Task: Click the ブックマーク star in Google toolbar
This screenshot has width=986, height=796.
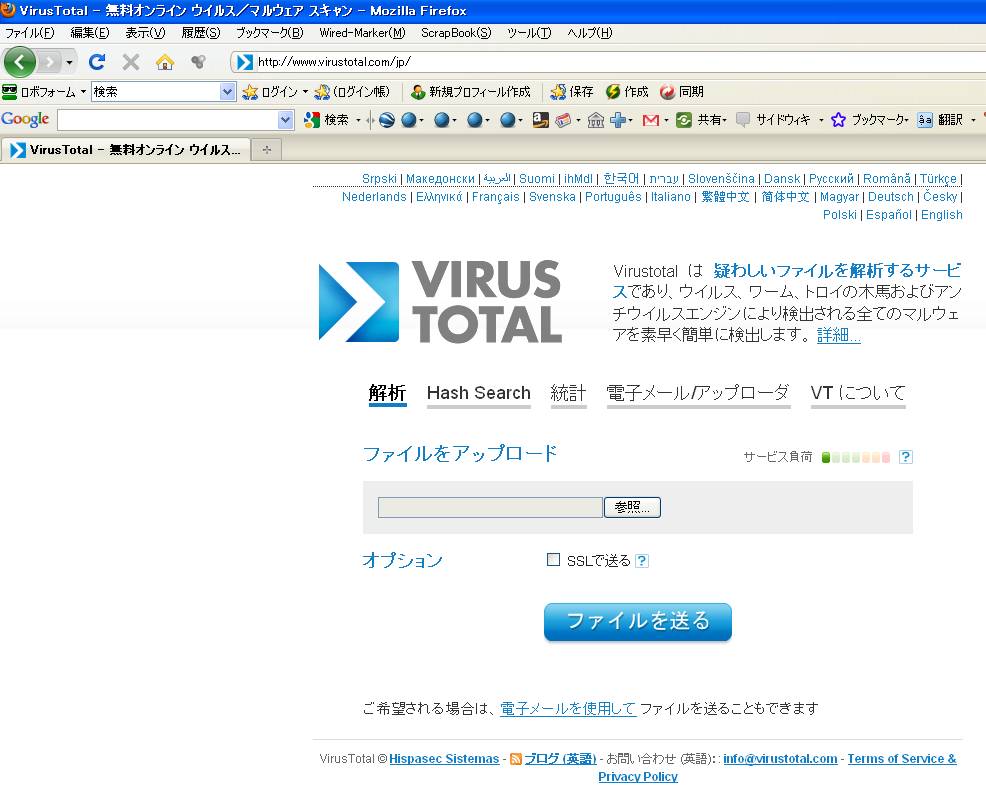Action: [838, 119]
